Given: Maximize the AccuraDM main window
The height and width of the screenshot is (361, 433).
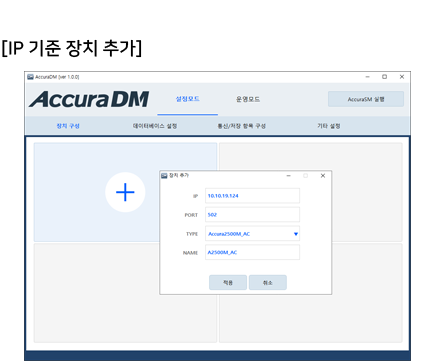Looking at the screenshot, I should point(384,77).
